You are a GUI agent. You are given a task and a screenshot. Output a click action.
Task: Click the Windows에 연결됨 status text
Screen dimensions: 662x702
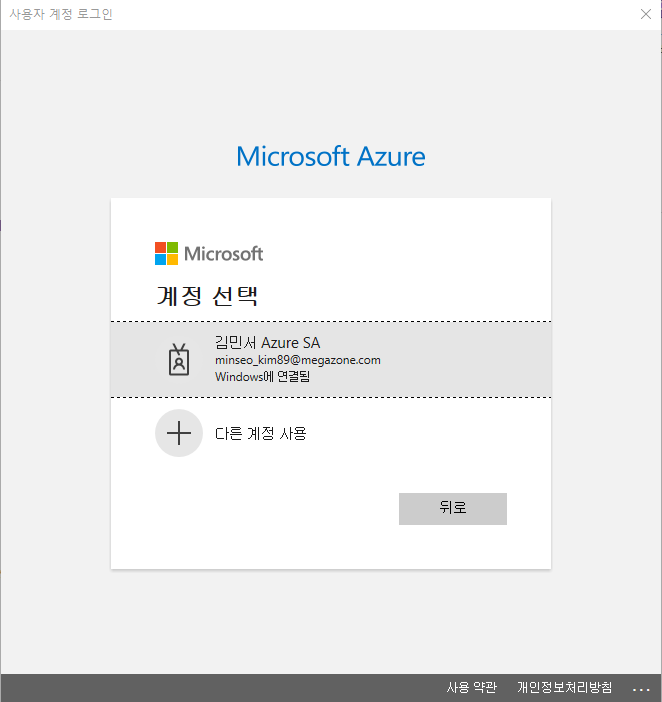point(262,377)
